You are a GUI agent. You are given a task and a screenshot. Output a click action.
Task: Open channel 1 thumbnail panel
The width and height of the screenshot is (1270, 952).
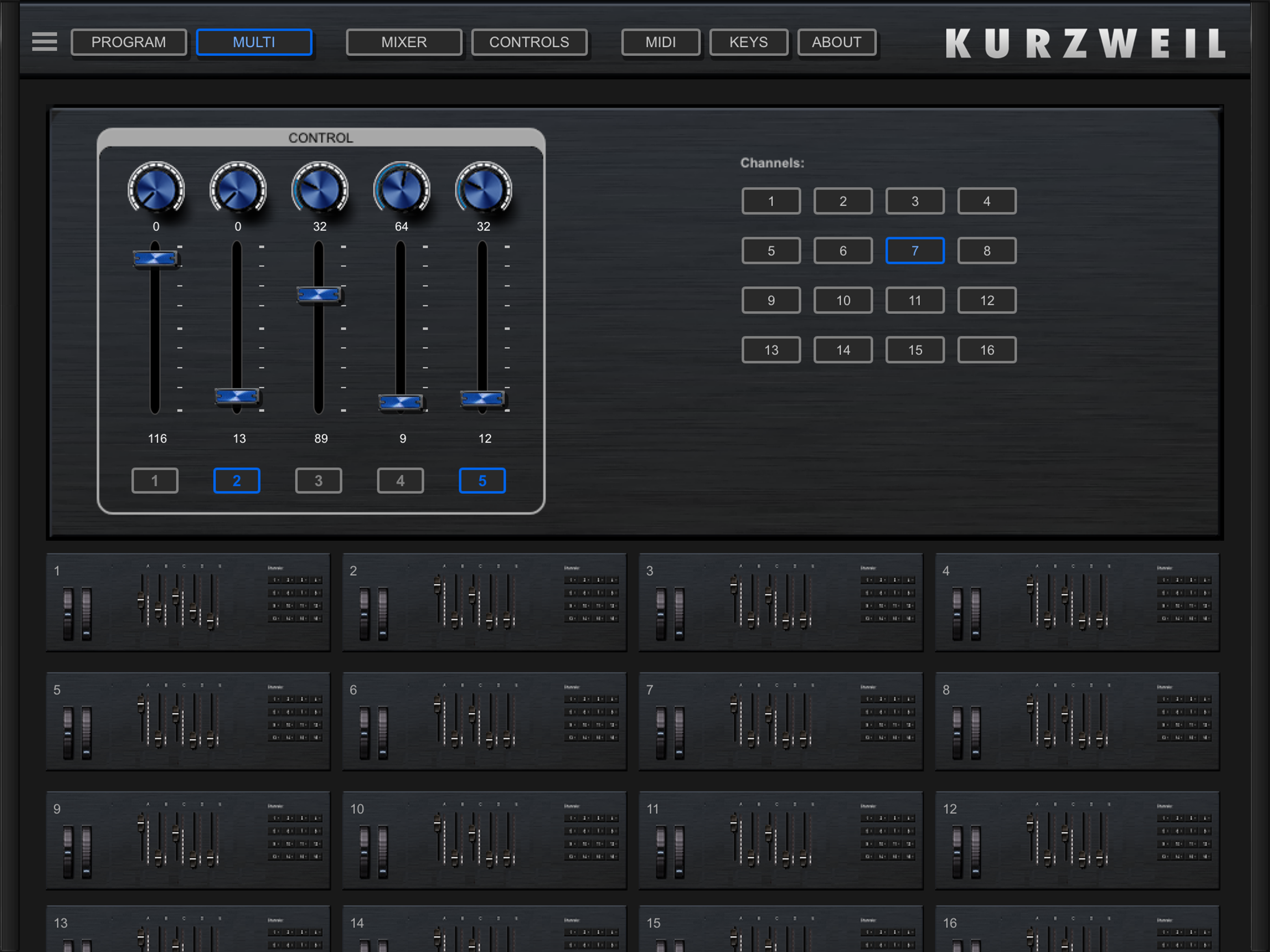188,602
